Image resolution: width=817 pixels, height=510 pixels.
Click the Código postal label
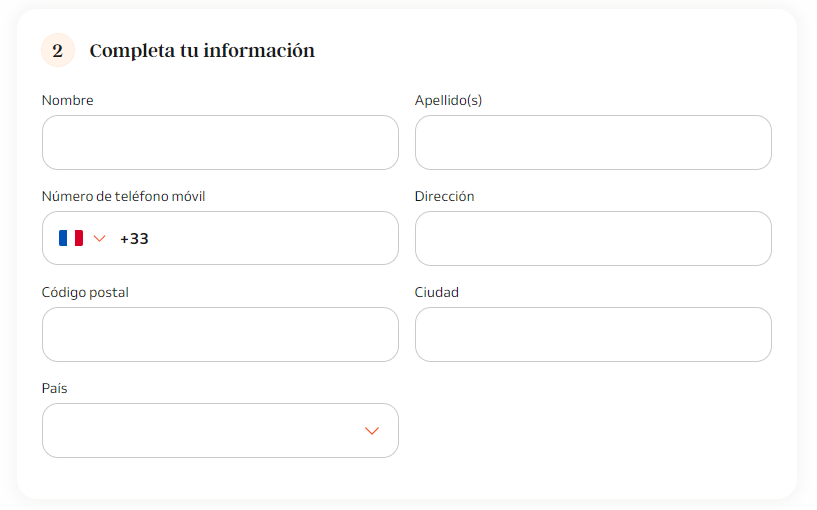(85, 292)
